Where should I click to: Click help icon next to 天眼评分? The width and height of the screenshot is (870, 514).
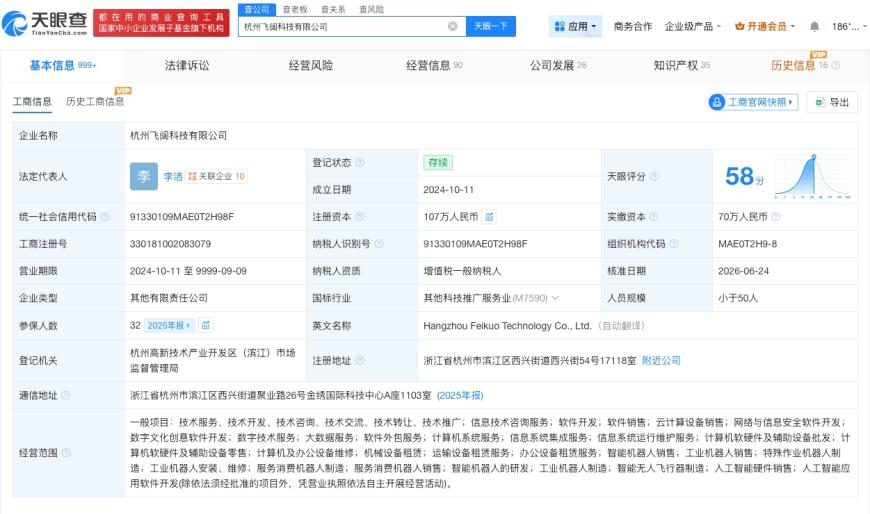(655, 176)
